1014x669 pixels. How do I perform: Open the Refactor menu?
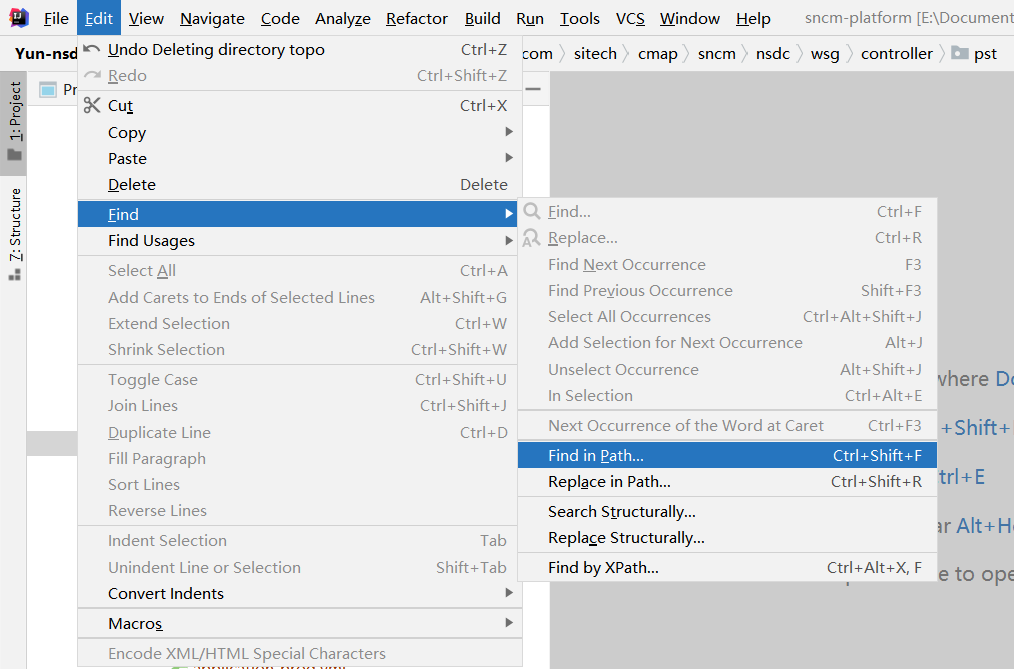coord(416,19)
